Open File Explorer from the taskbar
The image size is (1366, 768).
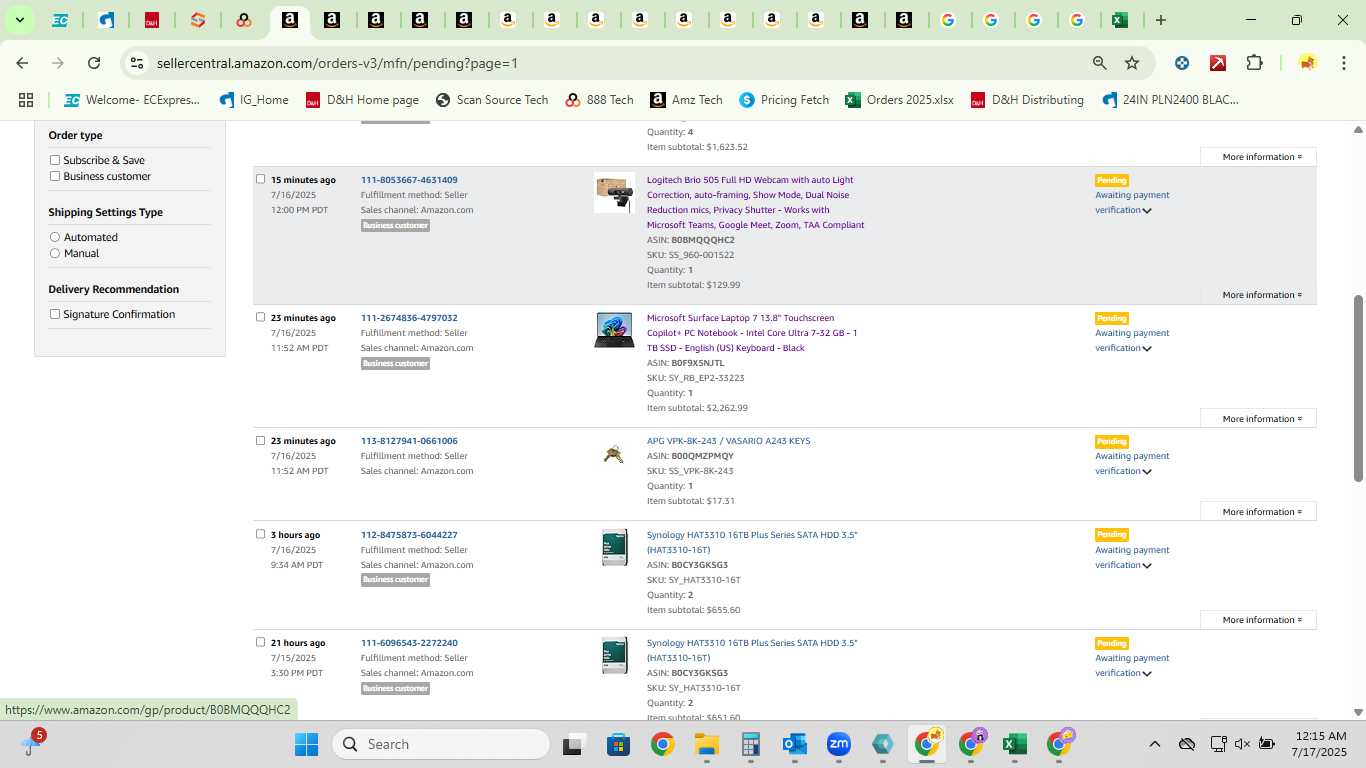[x=707, y=744]
